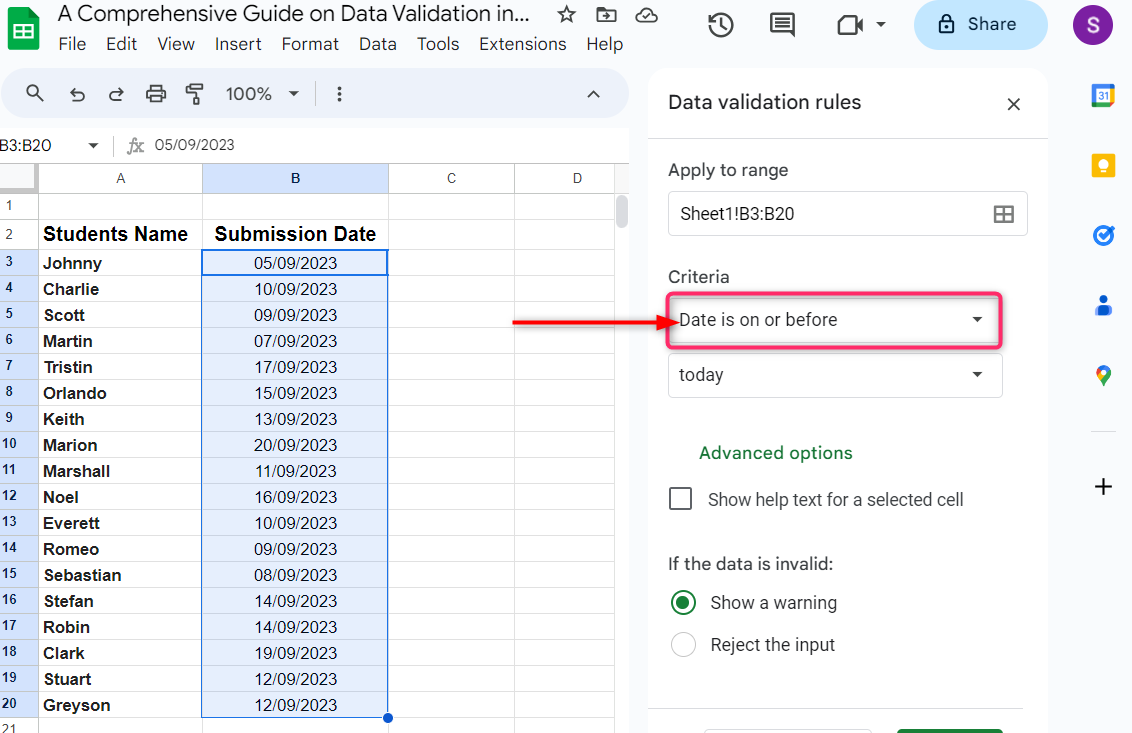Viewport: 1132px width, 733px height.
Task: Click the print icon
Action: 156,94
